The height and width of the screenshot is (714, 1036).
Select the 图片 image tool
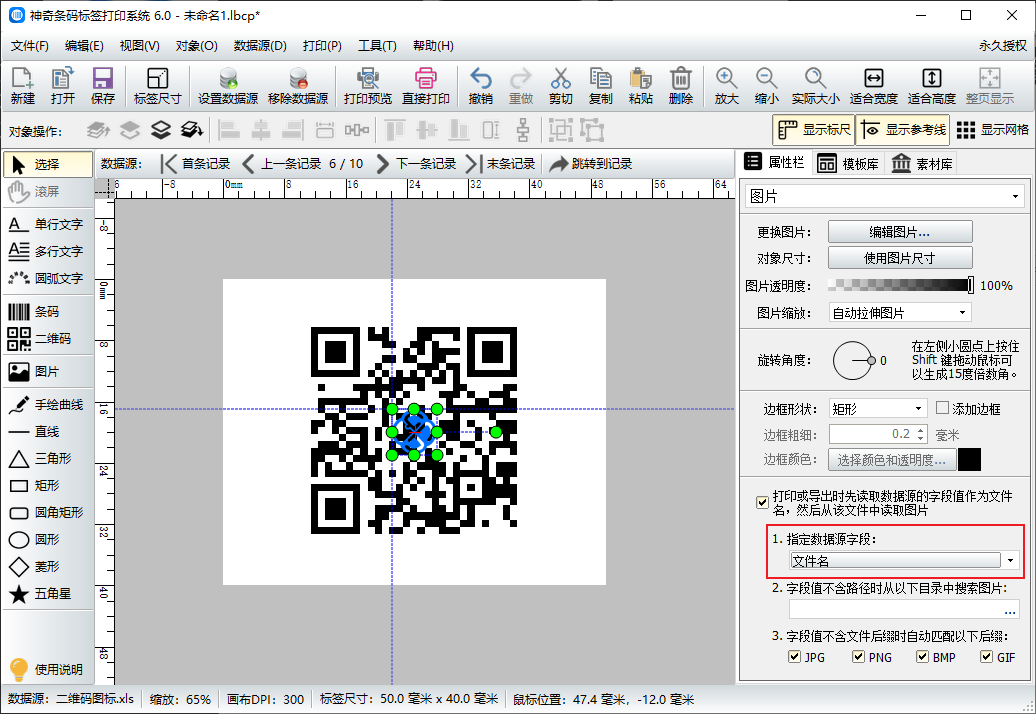(x=47, y=372)
